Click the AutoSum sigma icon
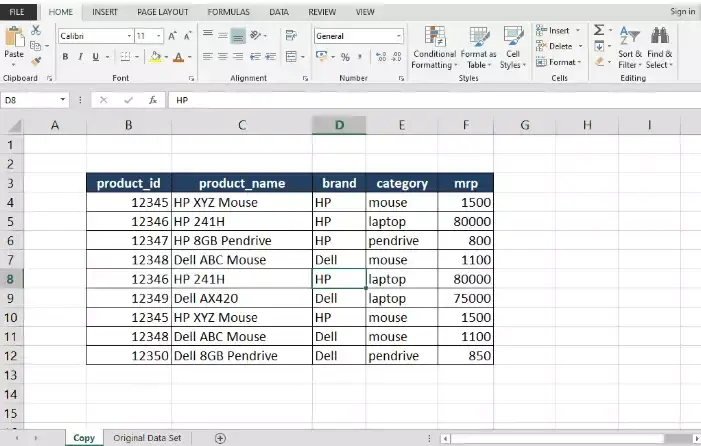This screenshot has width=701, height=446. pyautogui.click(x=599, y=30)
